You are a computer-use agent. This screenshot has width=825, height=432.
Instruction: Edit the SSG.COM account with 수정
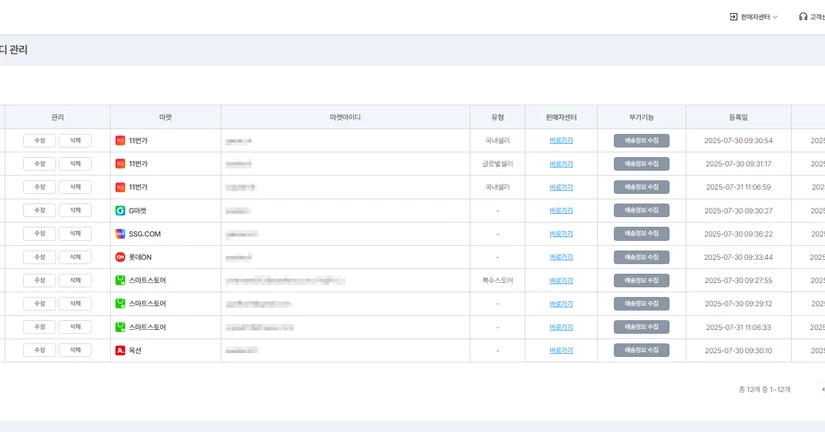[39, 234]
